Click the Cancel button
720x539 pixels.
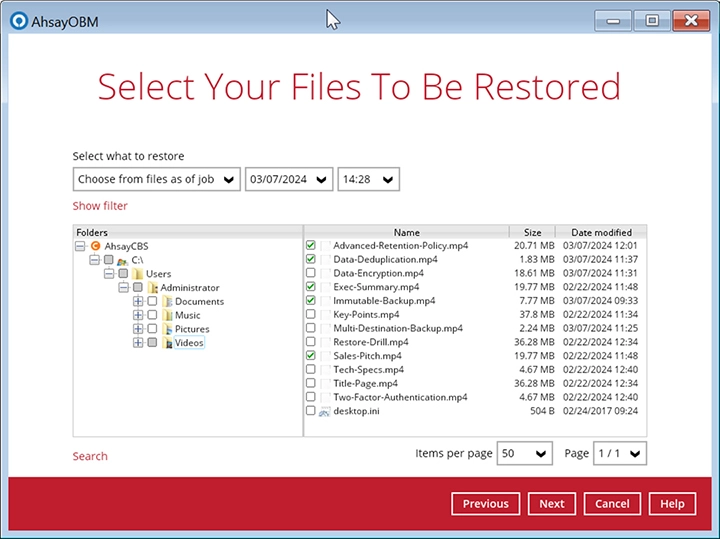(x=612, y=504)
